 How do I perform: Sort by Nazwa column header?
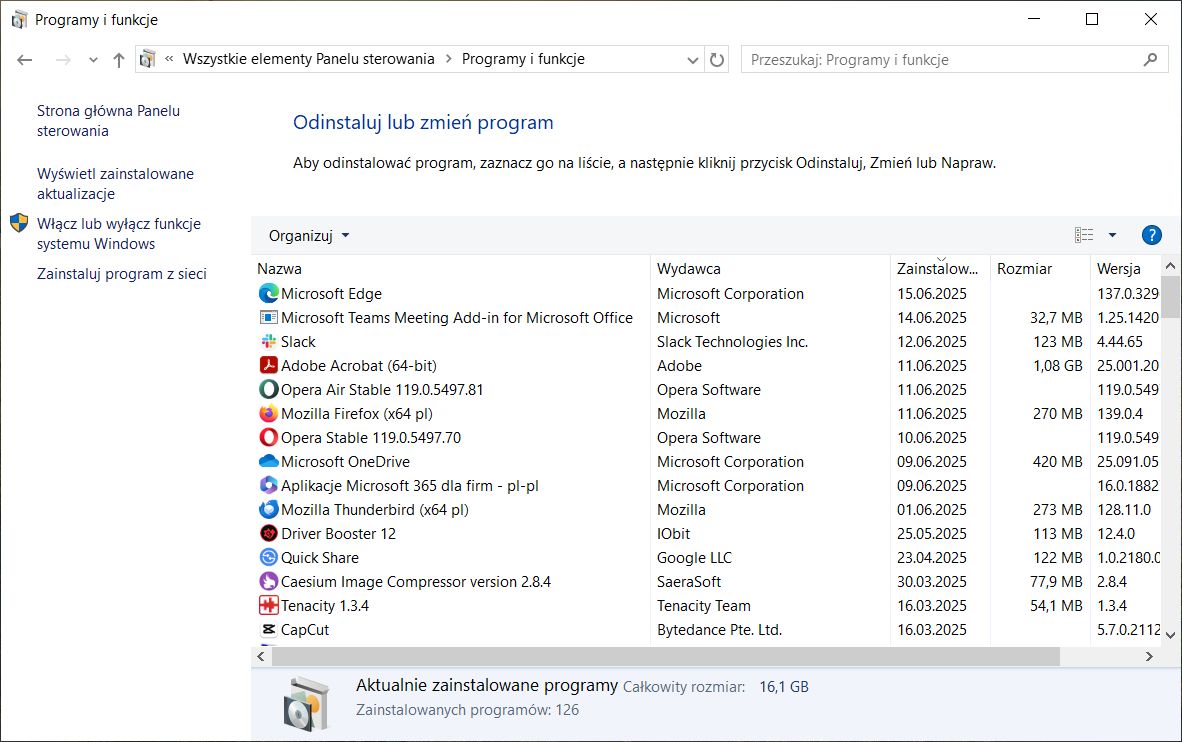451,268
